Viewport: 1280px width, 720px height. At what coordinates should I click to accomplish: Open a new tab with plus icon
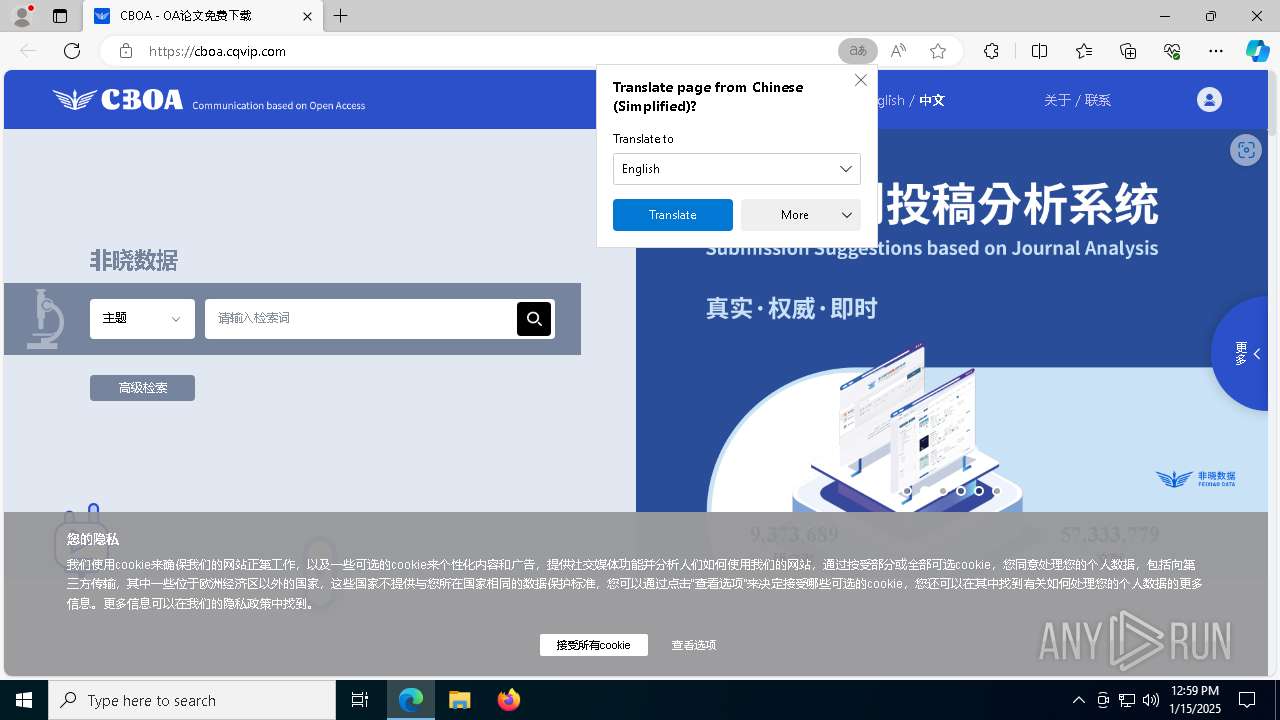(341, 16)
